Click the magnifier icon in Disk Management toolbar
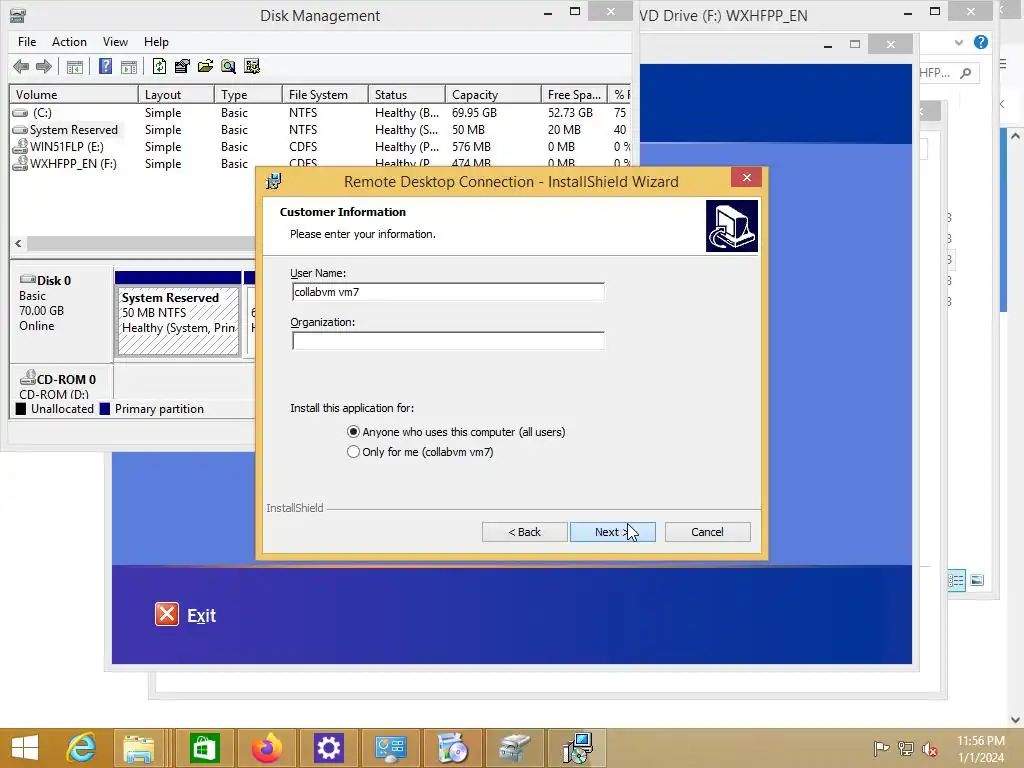Viewport: 1024px width, 768px height. point(228,66)
